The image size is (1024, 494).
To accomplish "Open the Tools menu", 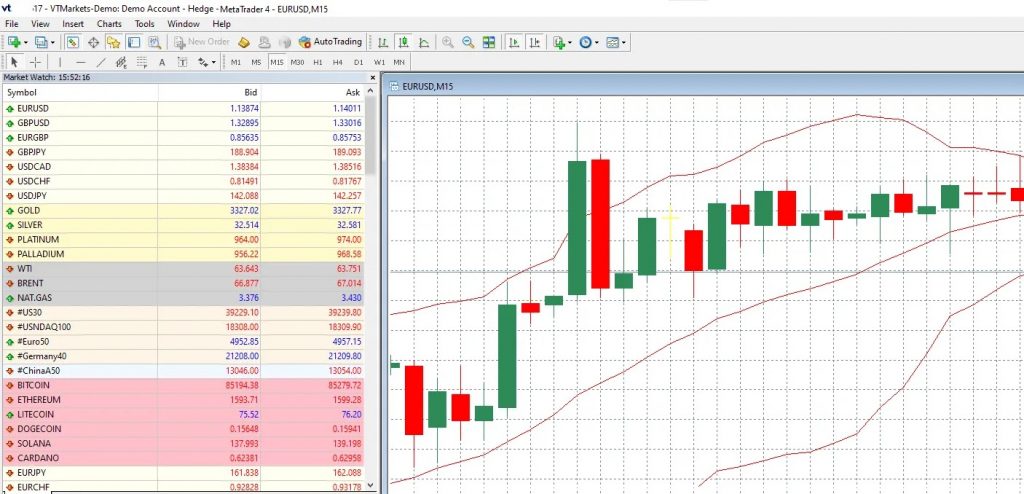I will (x=144, y=24).
